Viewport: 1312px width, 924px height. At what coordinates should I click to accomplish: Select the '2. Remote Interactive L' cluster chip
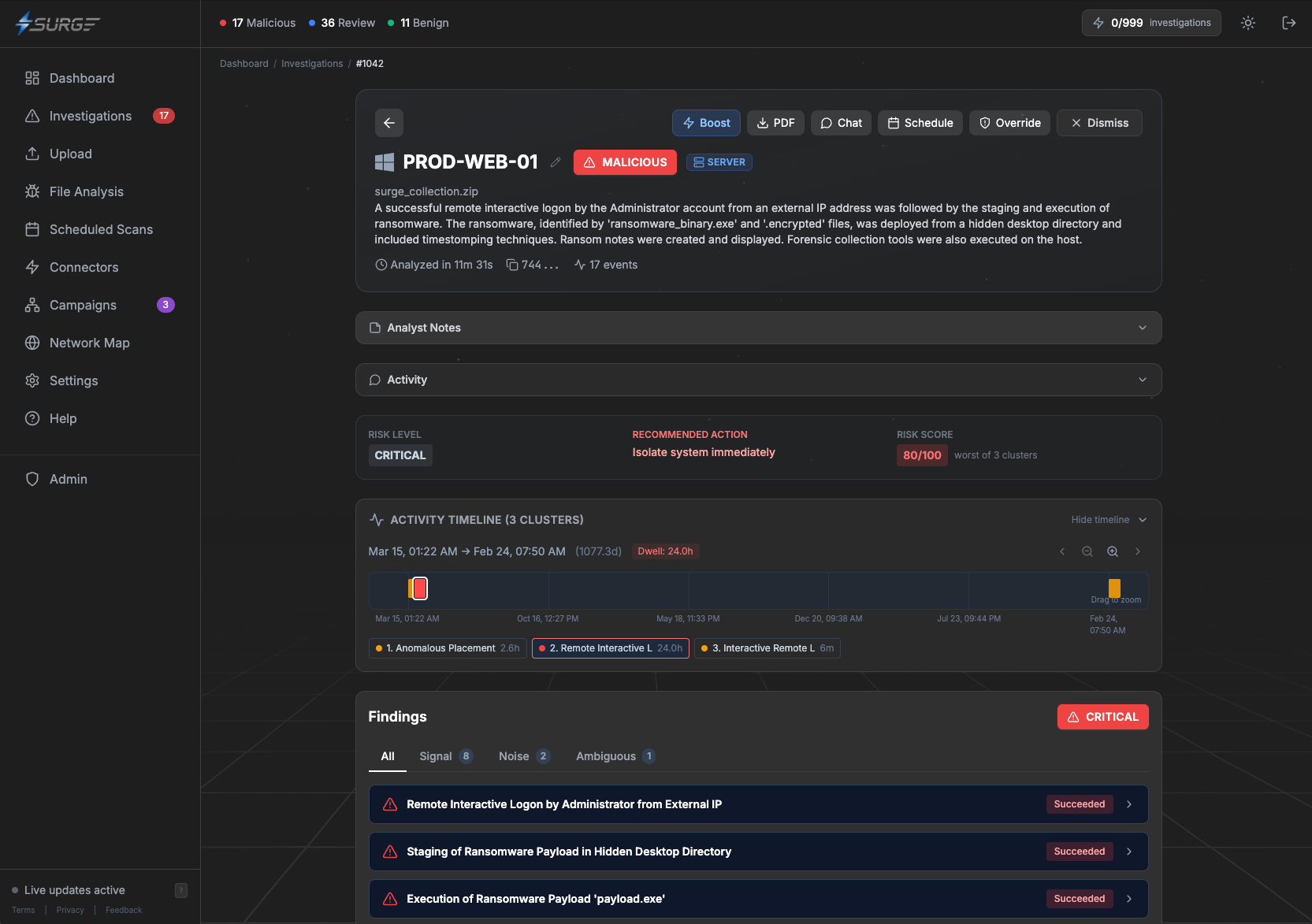click(610, 648)
